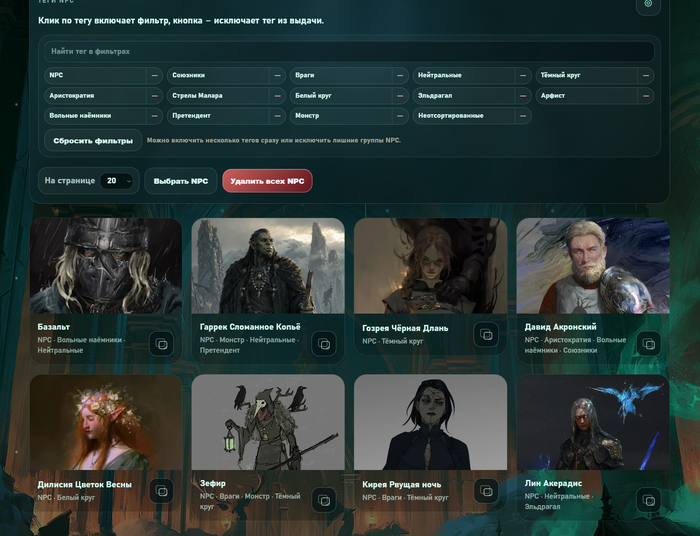
Task: Exclude the Претендент tag with minus button
Action: point(277,116)
